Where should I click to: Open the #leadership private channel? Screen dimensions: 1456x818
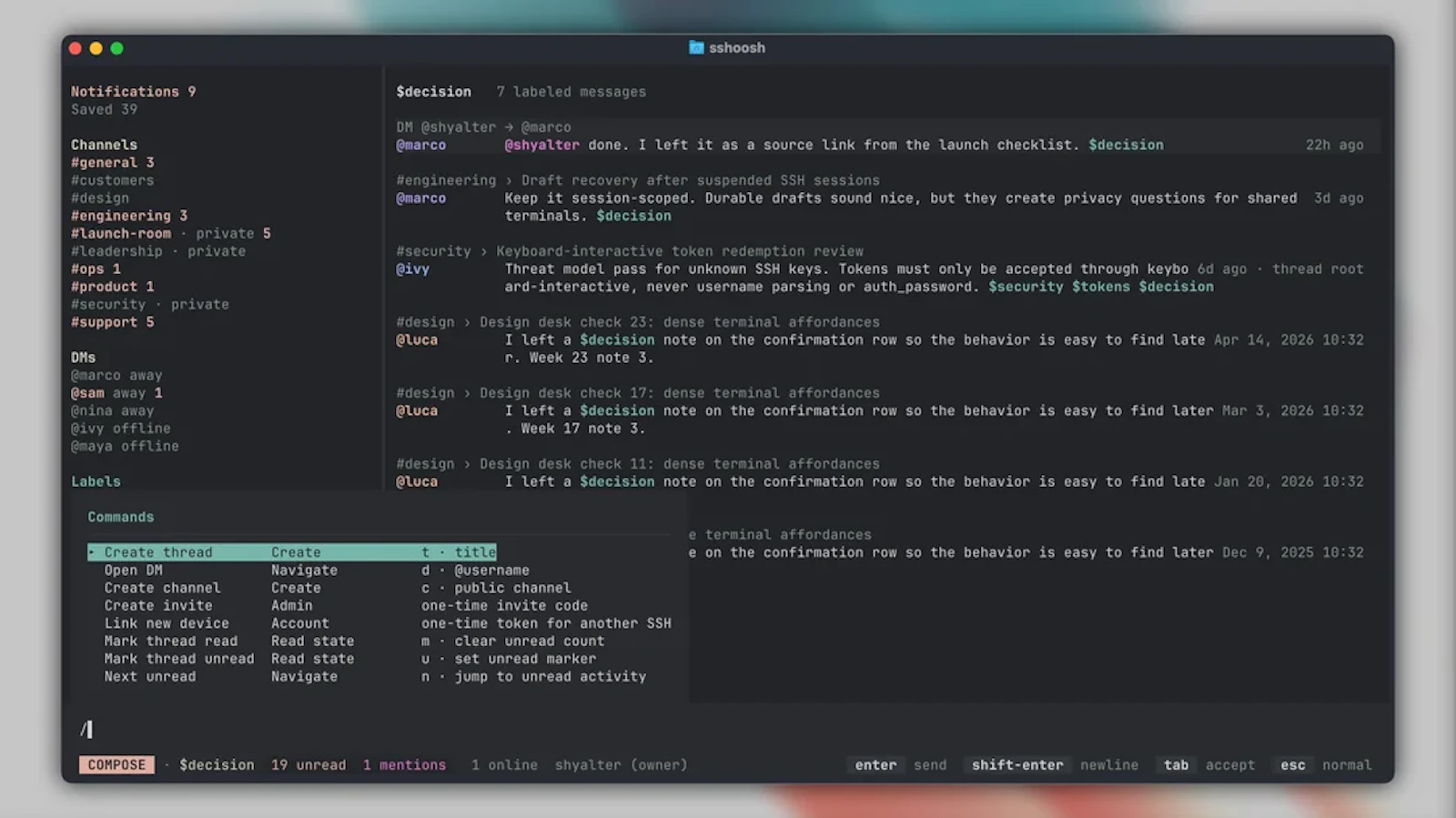(158, 251)
